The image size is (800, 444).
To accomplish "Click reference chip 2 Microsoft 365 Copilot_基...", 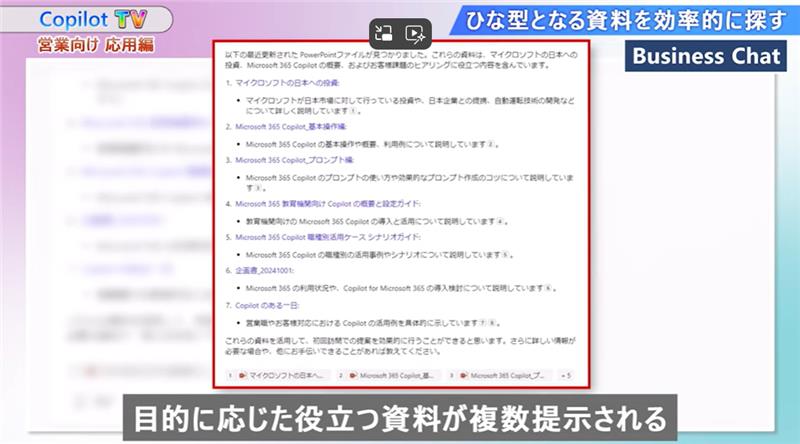I will tap(388, 375).
